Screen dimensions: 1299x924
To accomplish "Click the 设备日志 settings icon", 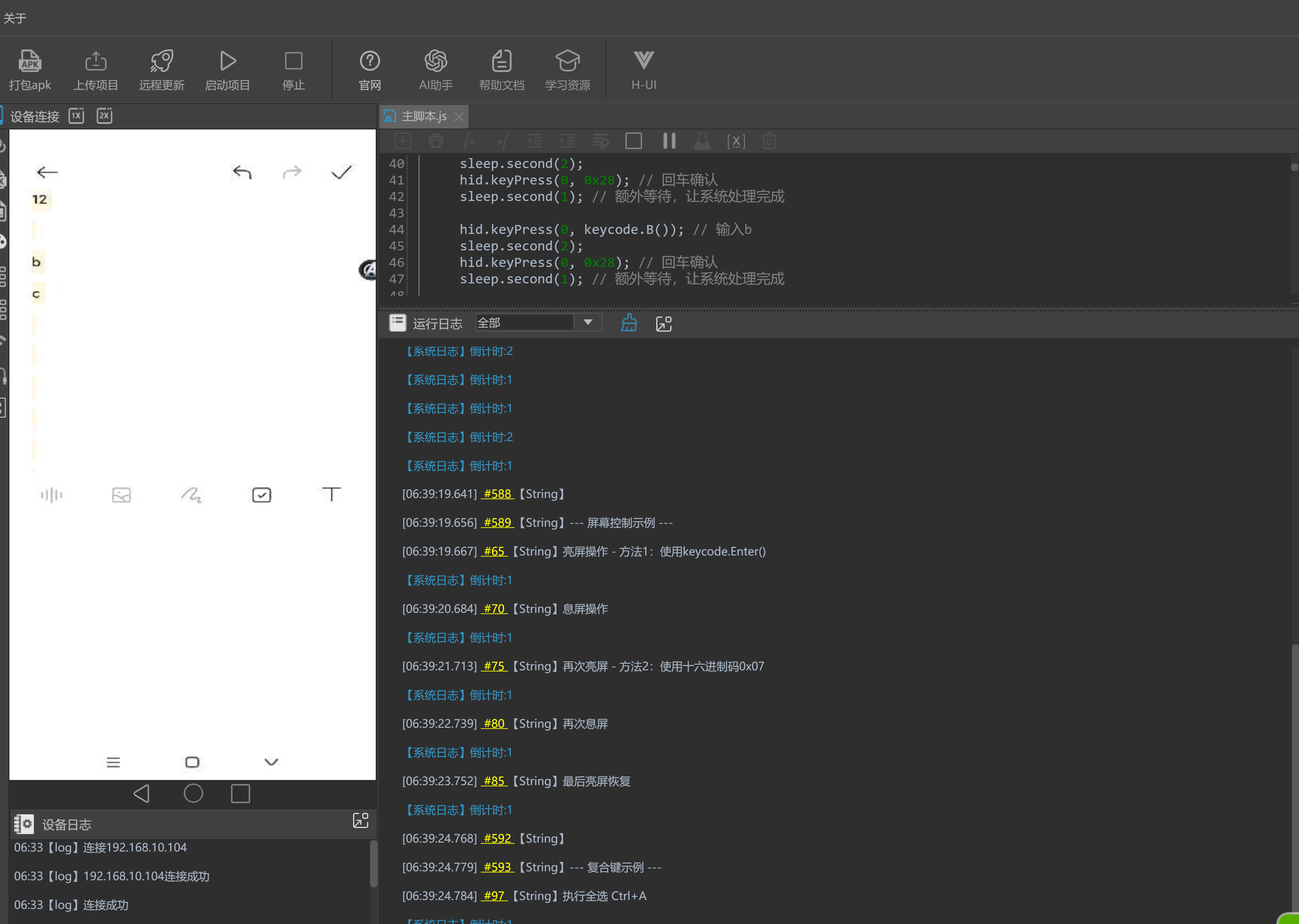I will pos(24,824).
